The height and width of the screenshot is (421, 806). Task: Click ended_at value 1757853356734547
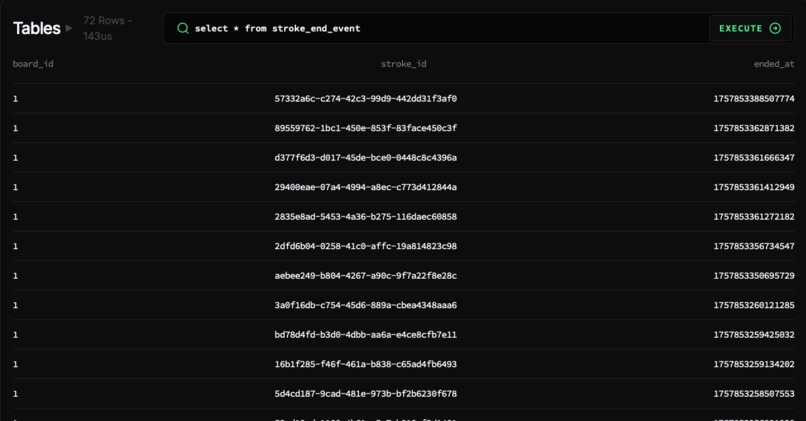point(754,246)
